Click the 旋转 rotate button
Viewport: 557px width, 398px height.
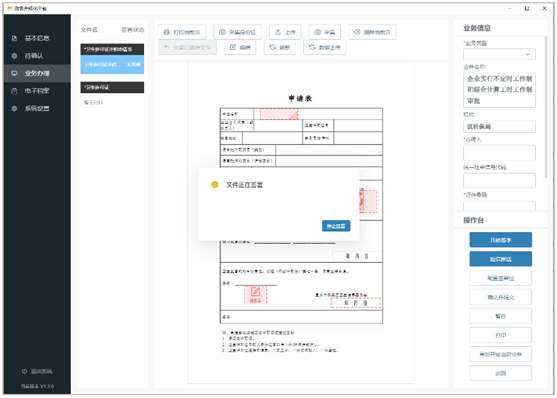[x=280, y=47]
